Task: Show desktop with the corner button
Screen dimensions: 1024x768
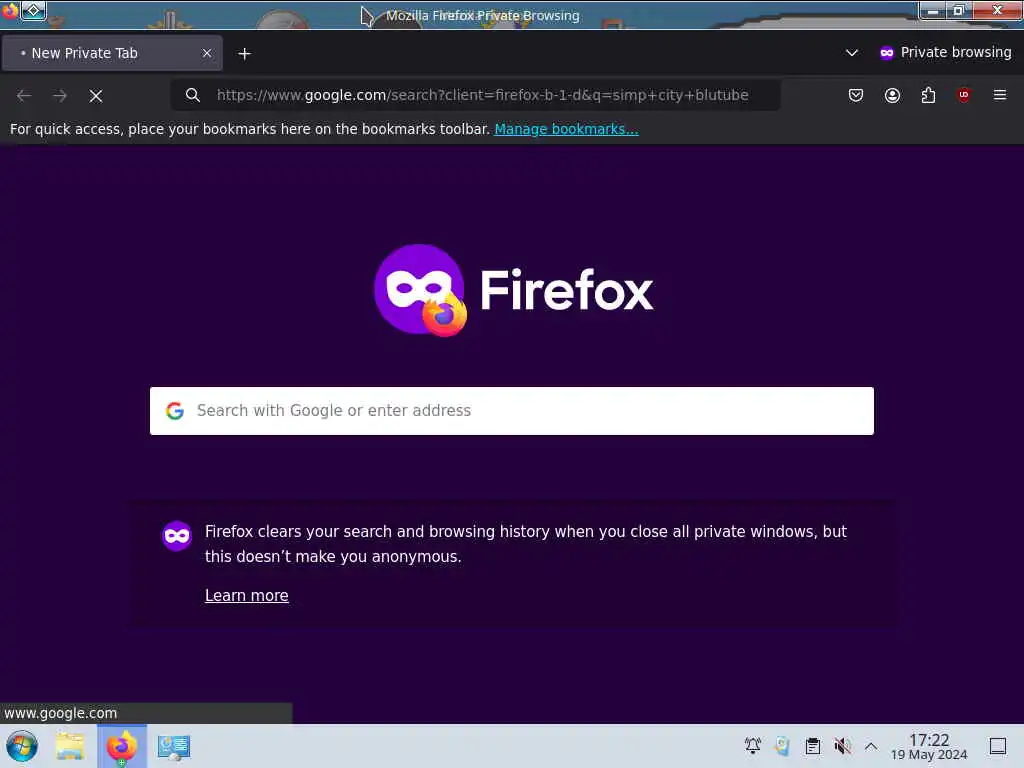Action: [998, 746]
